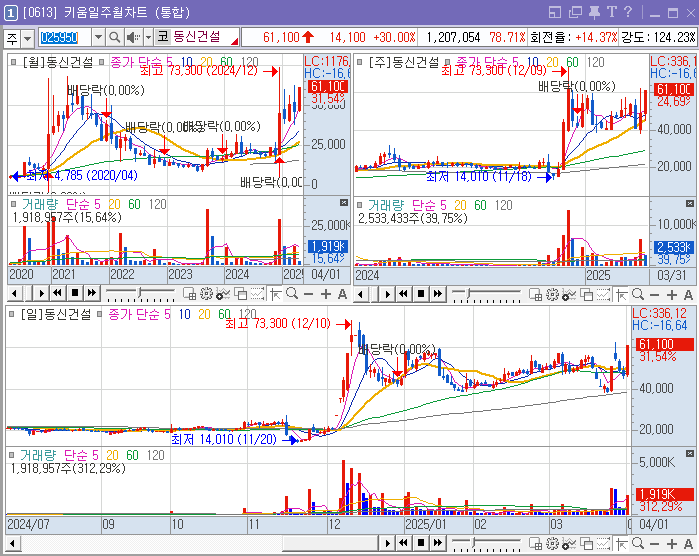
Task: Click the monthly chart stop button
Action: point(75,293)
